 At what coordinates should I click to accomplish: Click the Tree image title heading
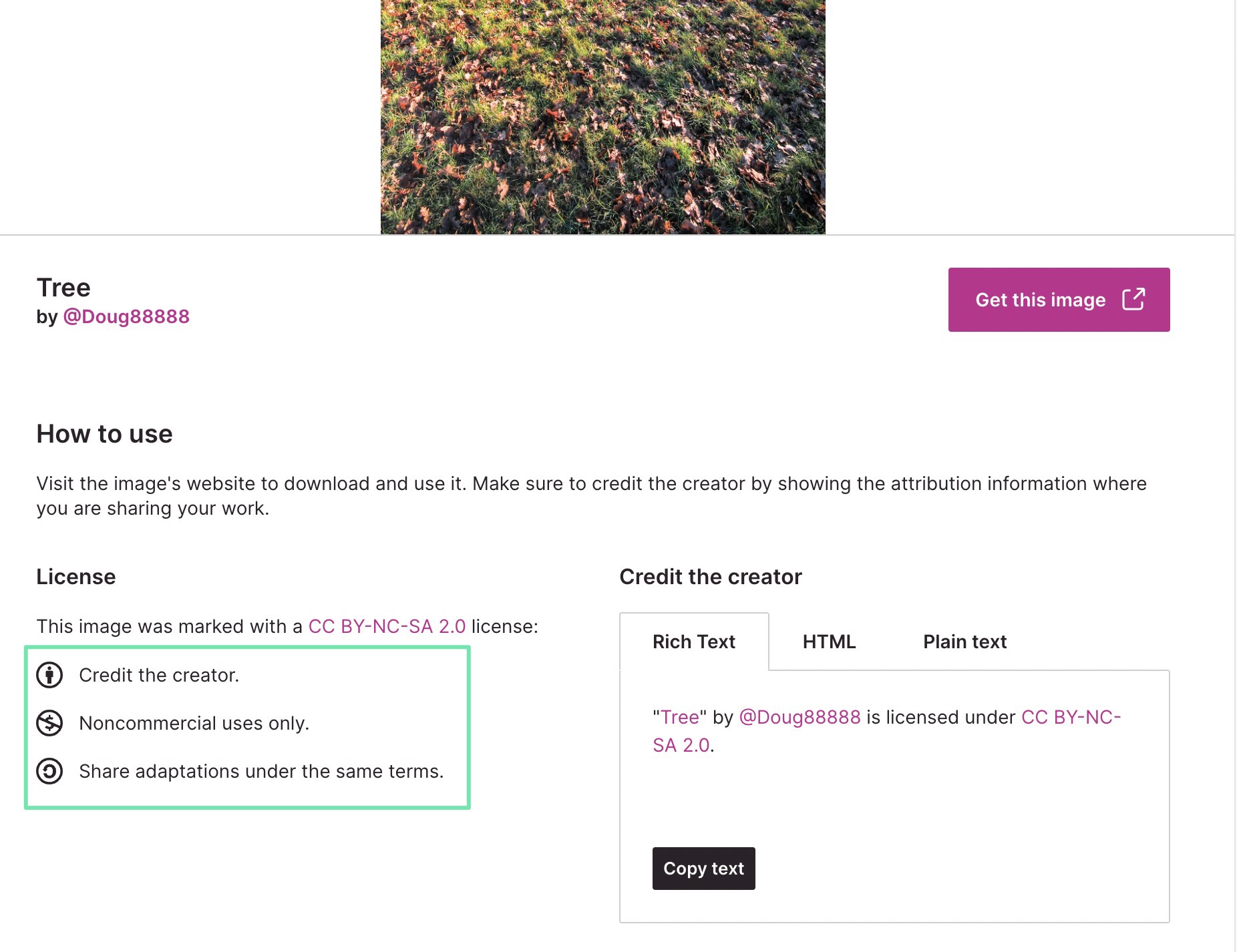[63, 288]
